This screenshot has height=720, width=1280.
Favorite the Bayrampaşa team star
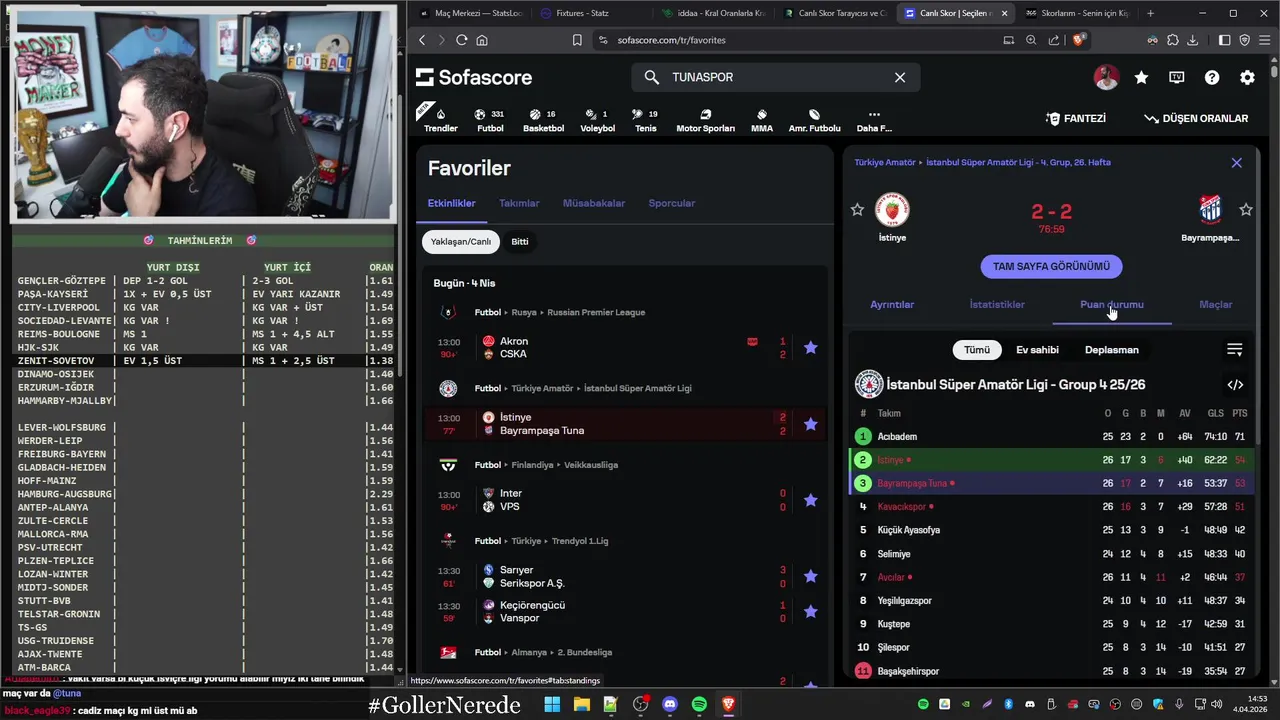pyautogui.click(x=1246, y=210)
